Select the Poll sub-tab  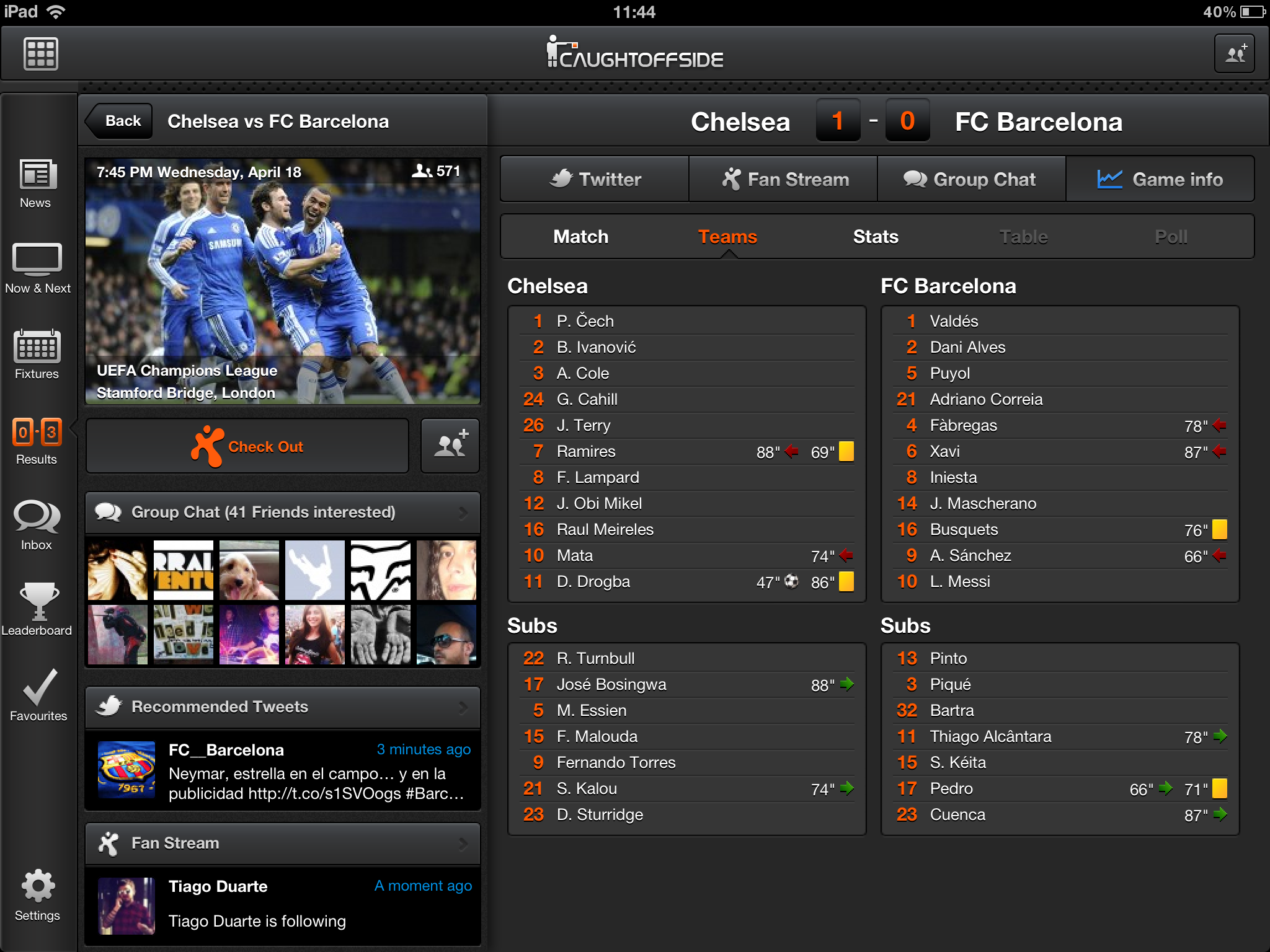click(x=1171, y=237)
